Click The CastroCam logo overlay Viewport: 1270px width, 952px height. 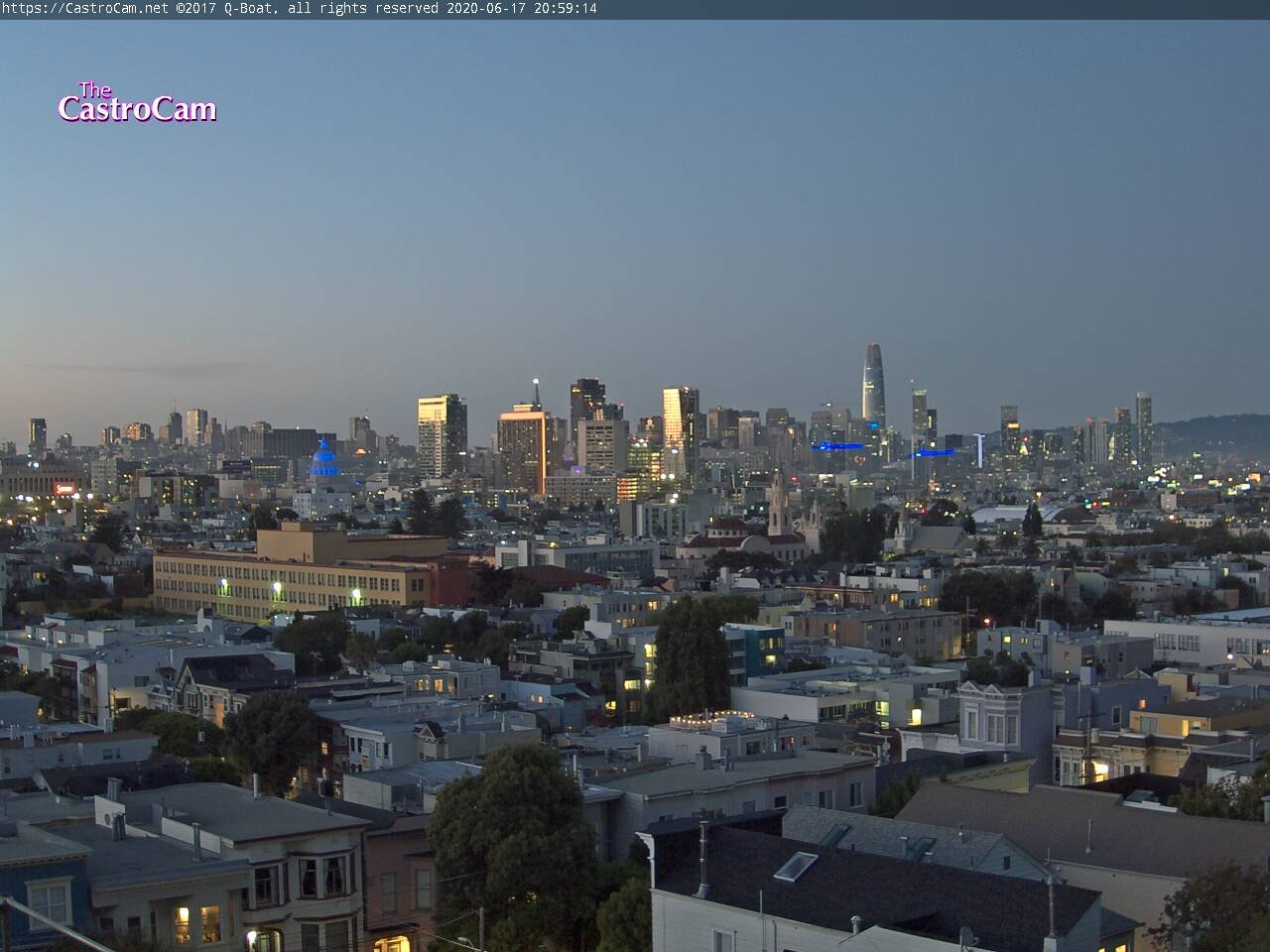click(137, 102)
